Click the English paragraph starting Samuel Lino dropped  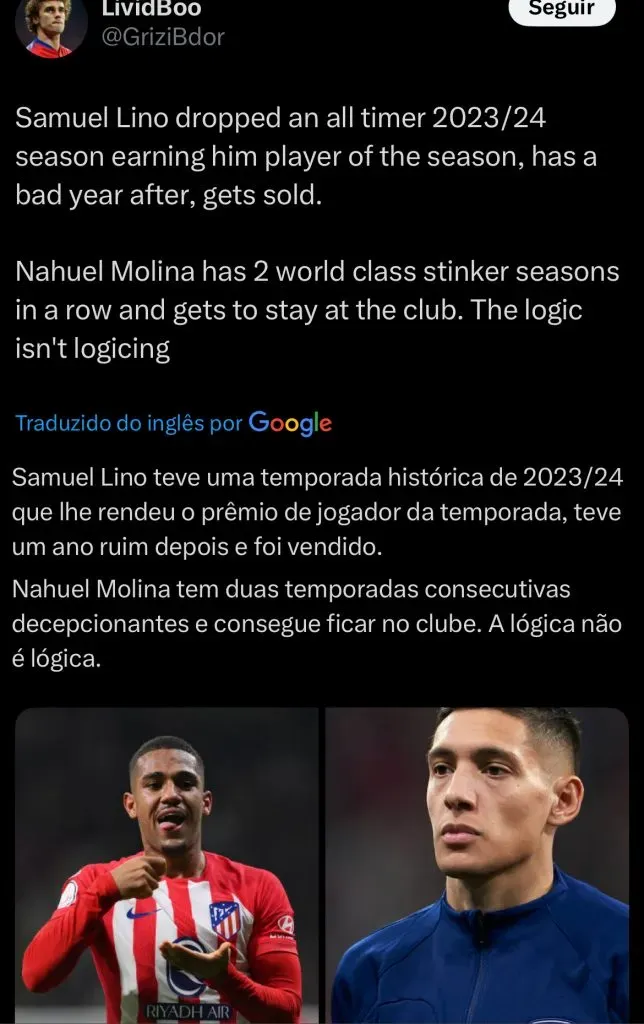coord(306,157)
